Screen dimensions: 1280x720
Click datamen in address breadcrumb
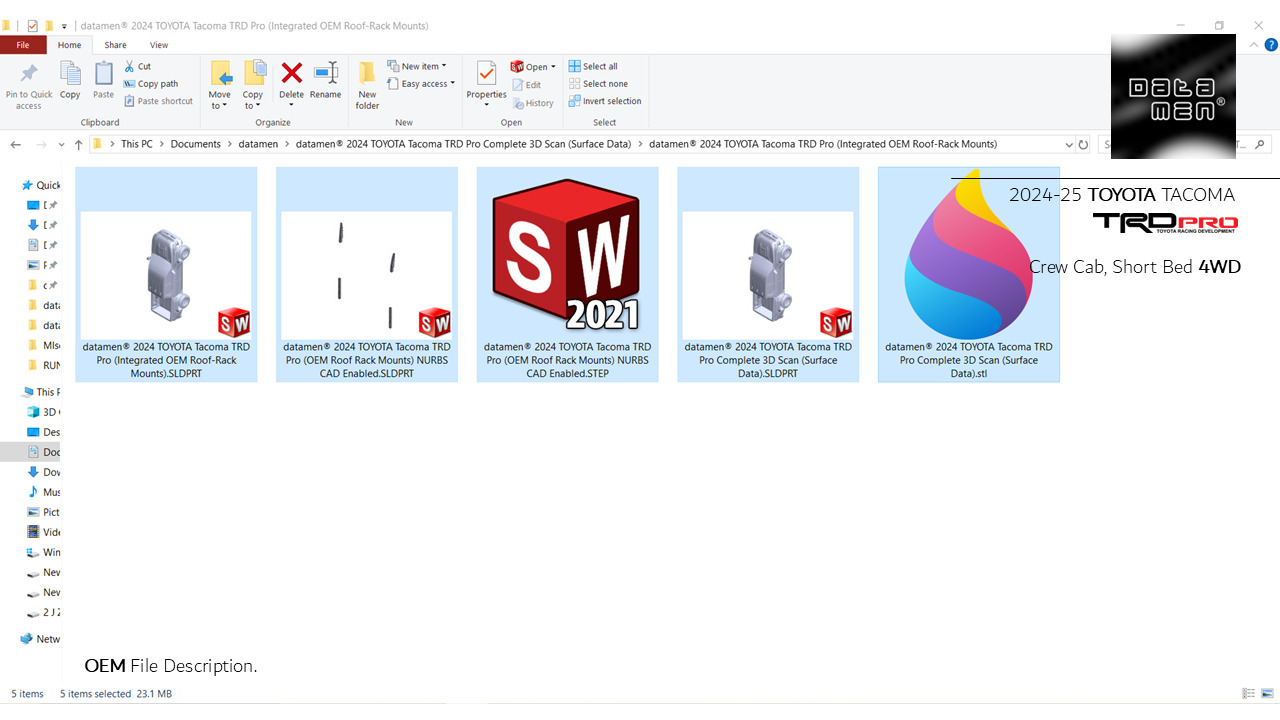point(258,144)
